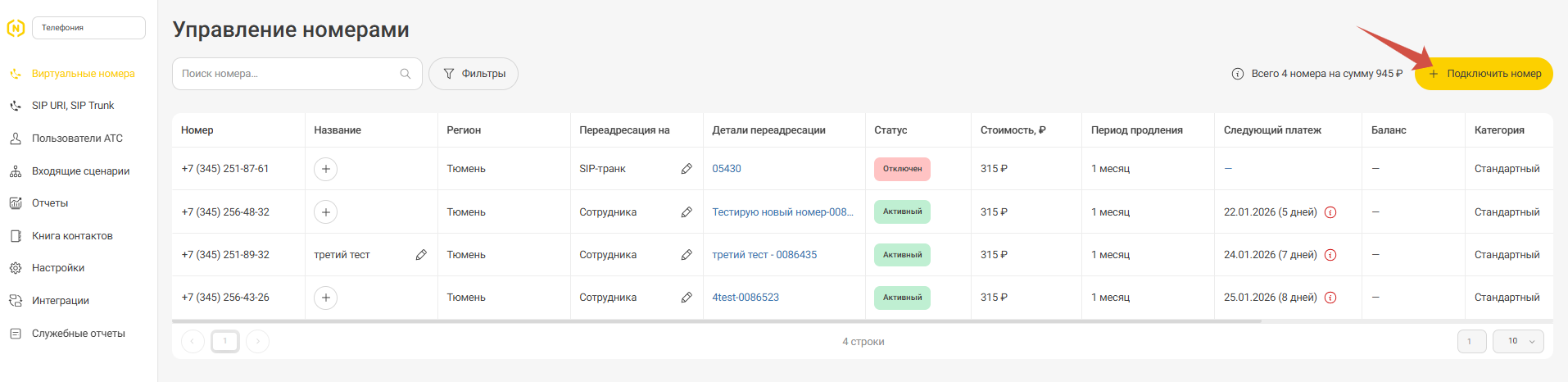Open Отчеты in sidebar

coord(50,203)
